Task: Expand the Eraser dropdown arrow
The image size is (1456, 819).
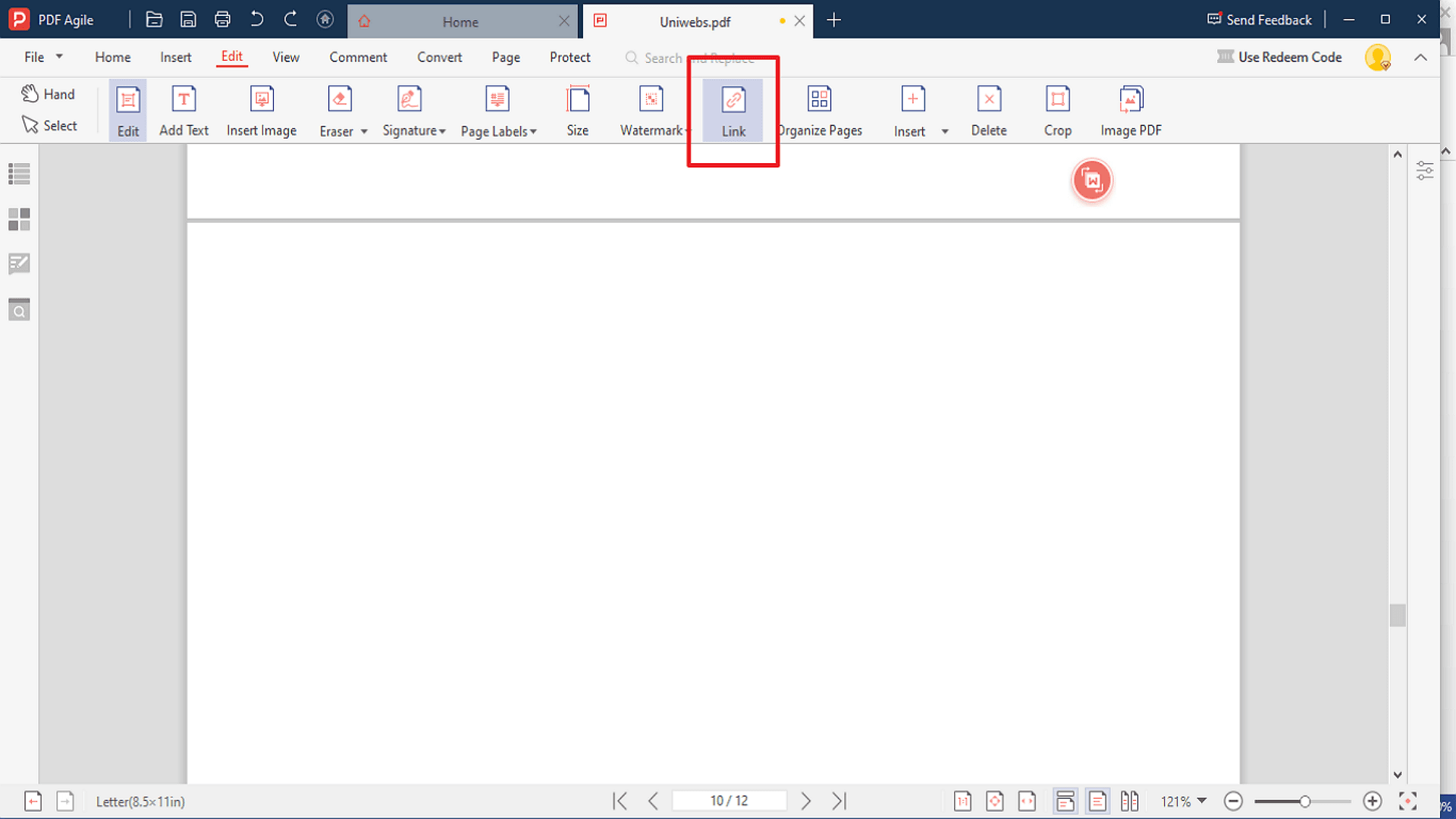Action: pos(364,132)
